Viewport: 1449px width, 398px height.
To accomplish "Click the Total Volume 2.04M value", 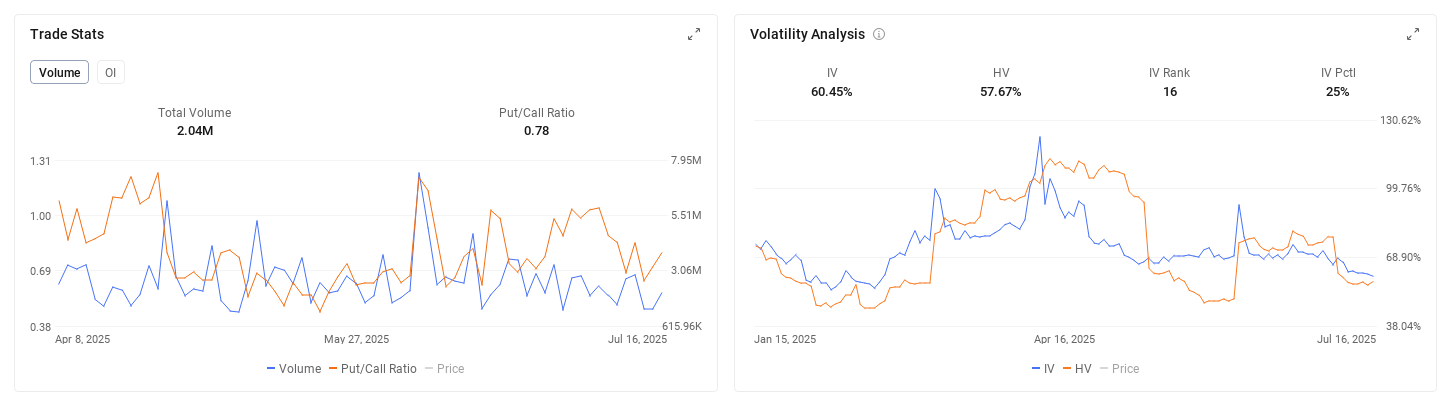I will coord(195,131).
